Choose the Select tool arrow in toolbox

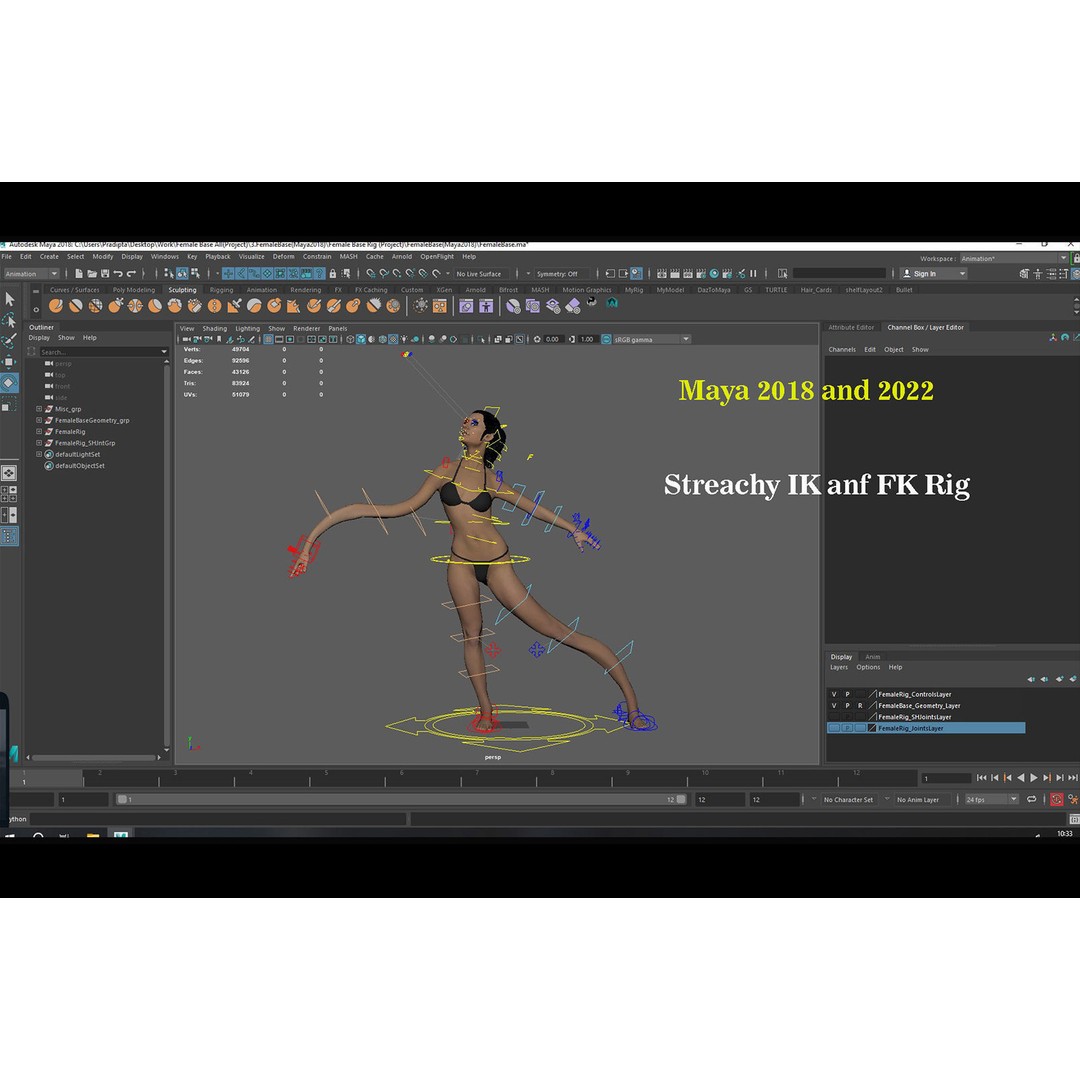[x=10, y=299]
